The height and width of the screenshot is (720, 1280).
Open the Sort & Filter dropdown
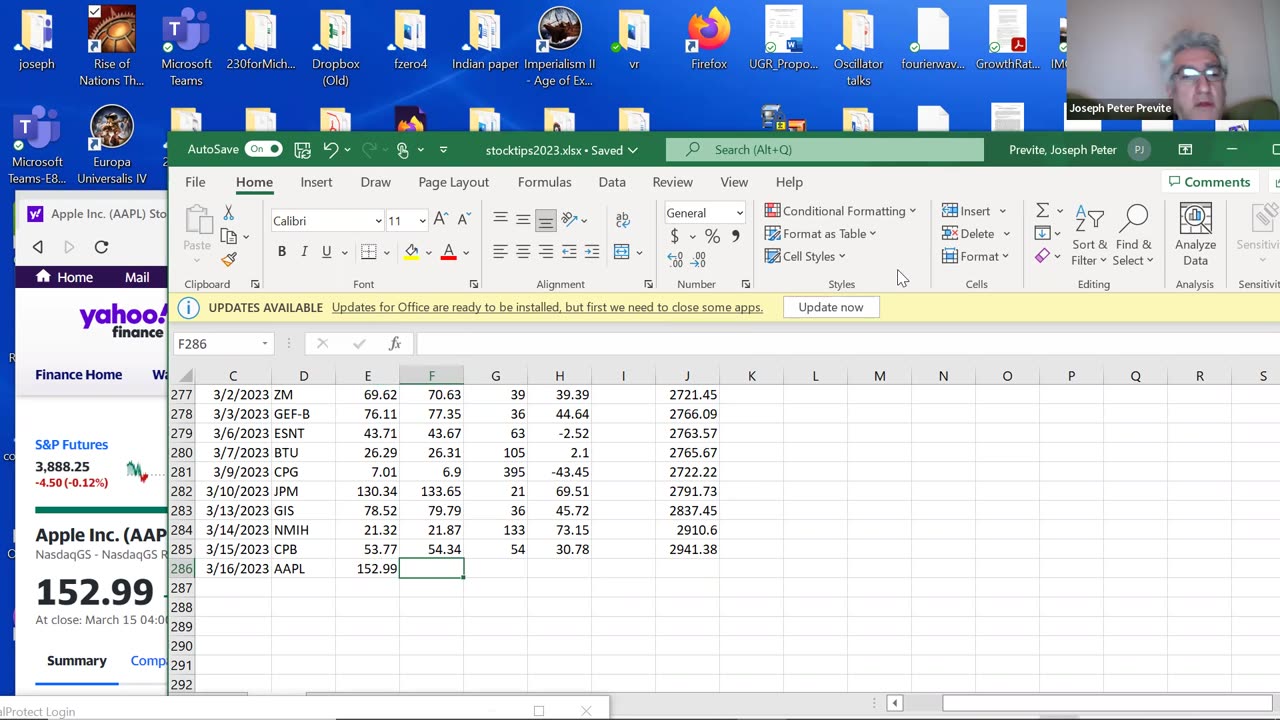[x=1089, y=236]
